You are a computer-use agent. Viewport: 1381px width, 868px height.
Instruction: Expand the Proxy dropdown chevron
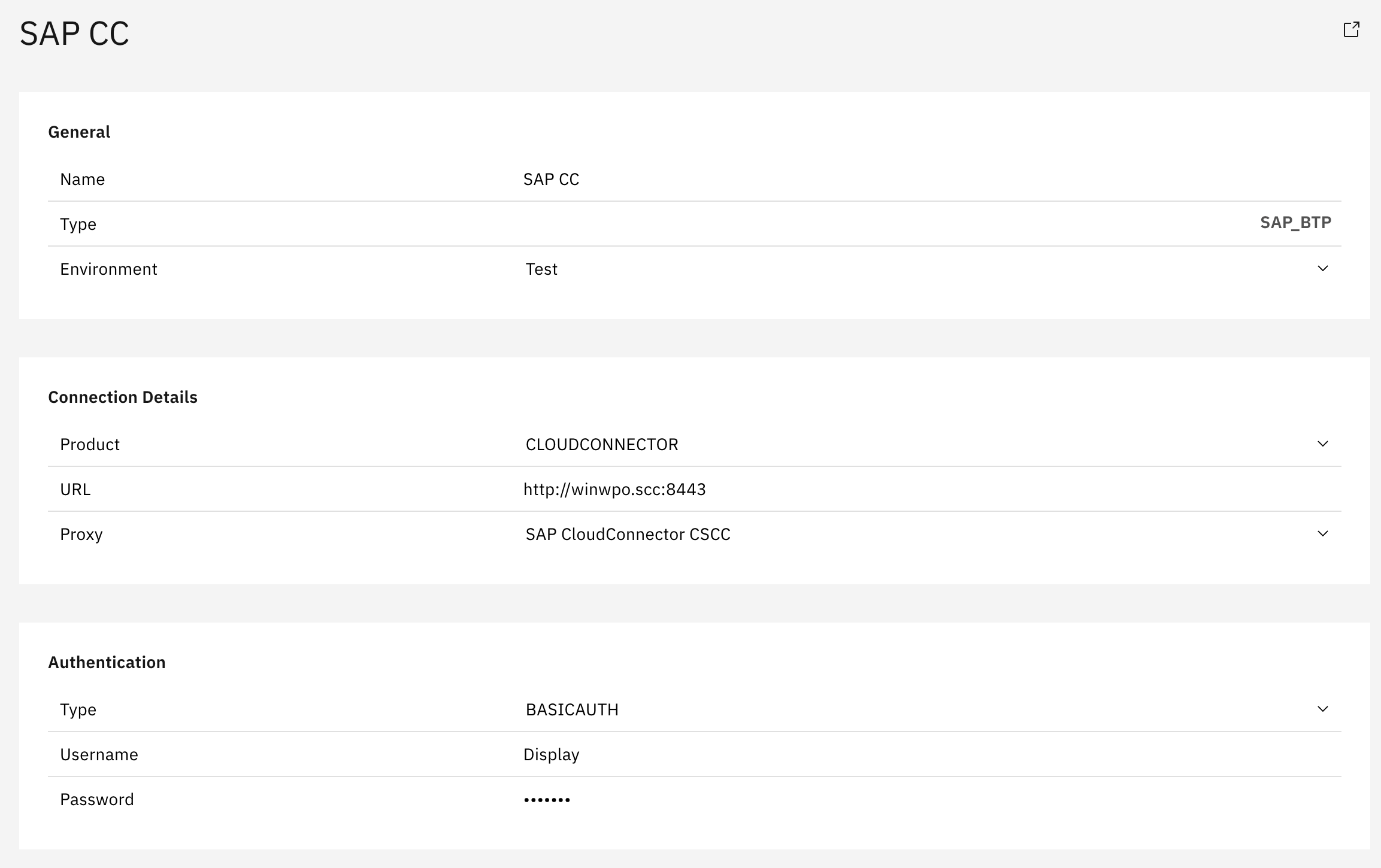pyautogui.click(x=1322, y=533)
